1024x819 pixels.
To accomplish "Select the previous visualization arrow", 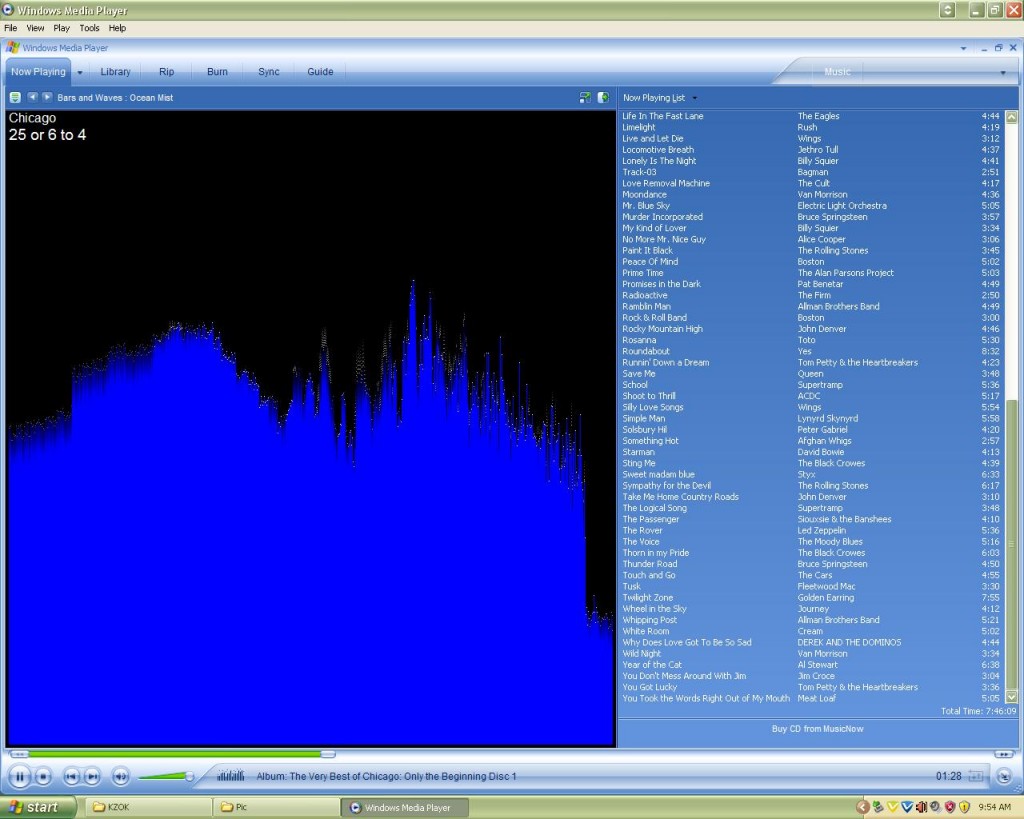I will (x=32, y=97).
